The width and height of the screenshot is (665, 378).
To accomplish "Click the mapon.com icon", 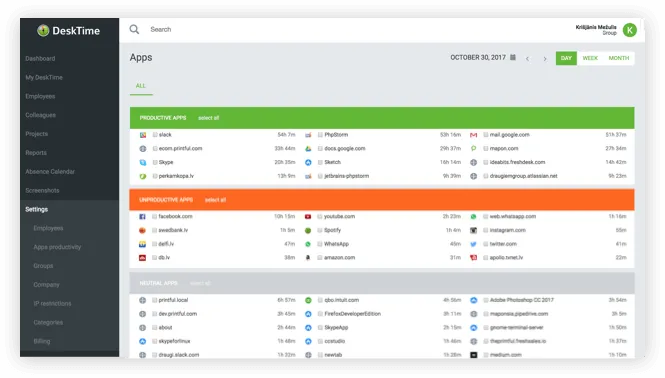I will point(473,148).
